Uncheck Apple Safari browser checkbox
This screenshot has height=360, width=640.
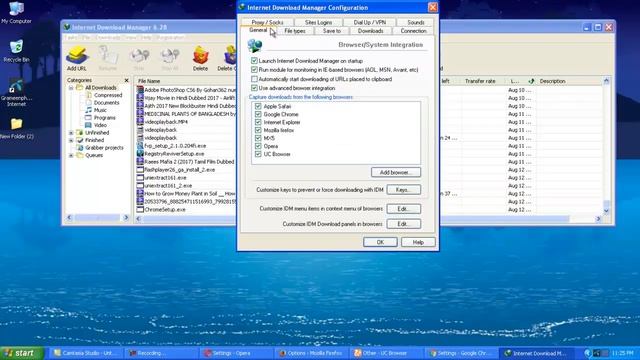pos(258,106)
